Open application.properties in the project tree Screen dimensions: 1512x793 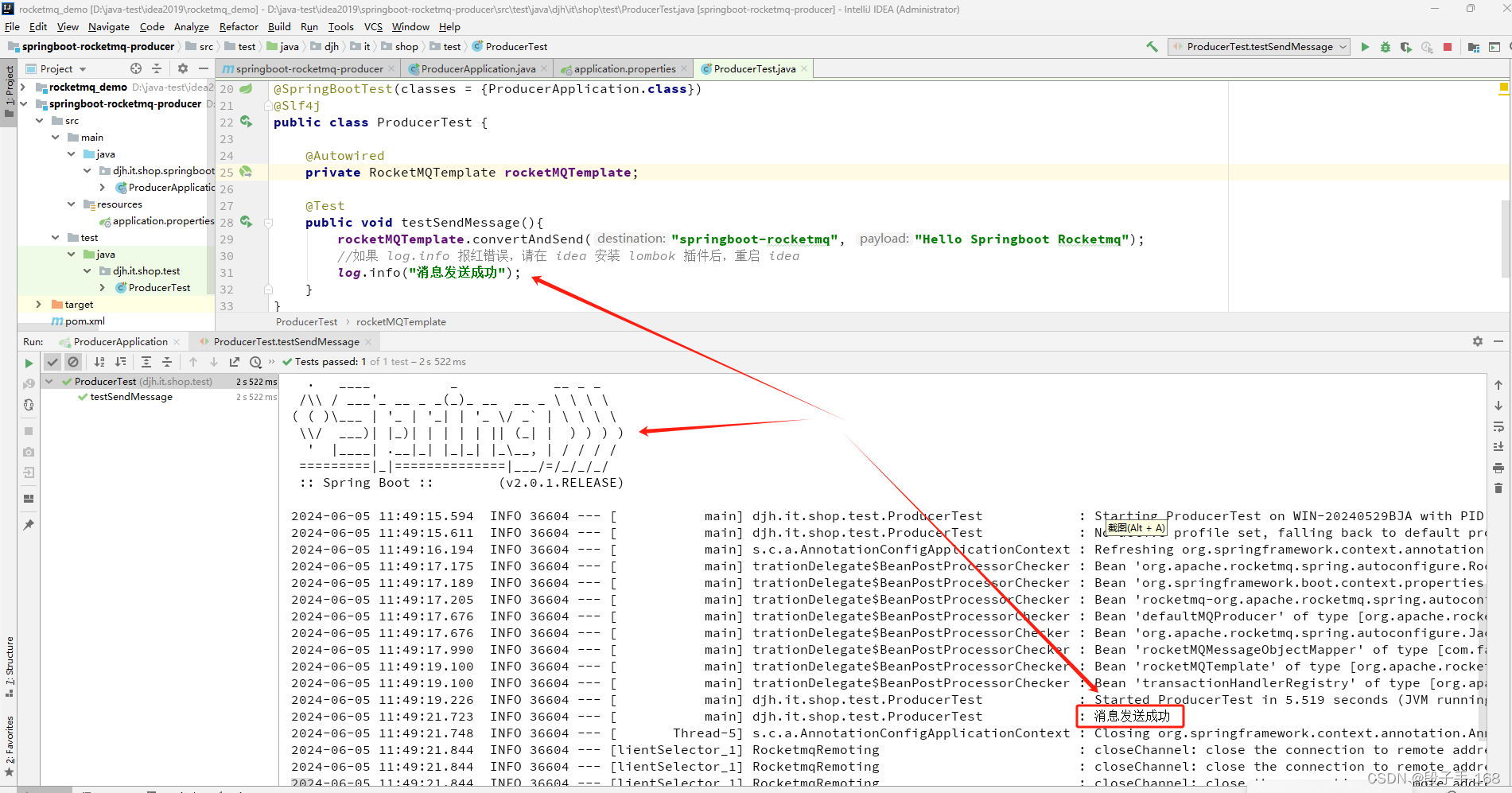click(x=163, y=221)
